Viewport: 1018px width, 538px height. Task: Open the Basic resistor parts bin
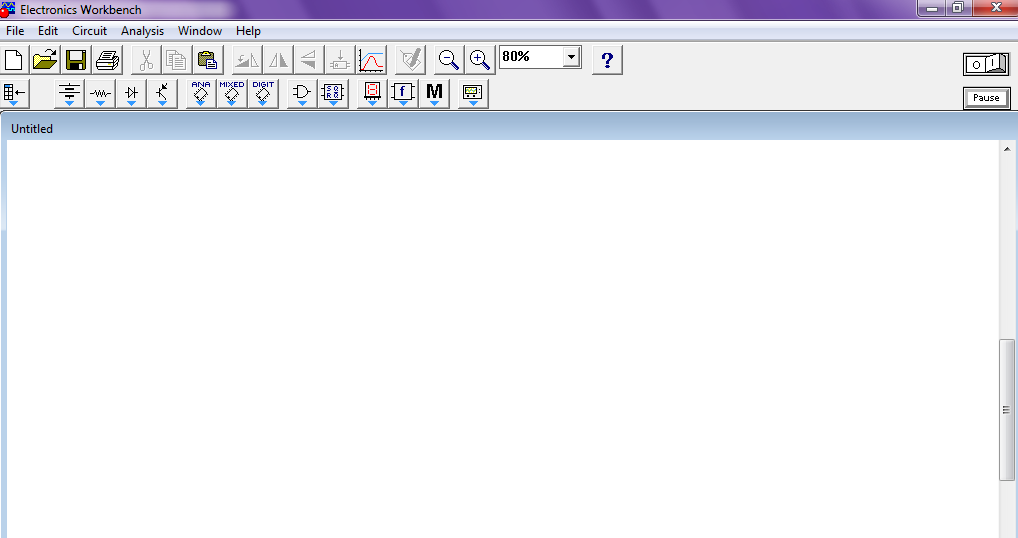pyautogui.click(x=100, y=94)
